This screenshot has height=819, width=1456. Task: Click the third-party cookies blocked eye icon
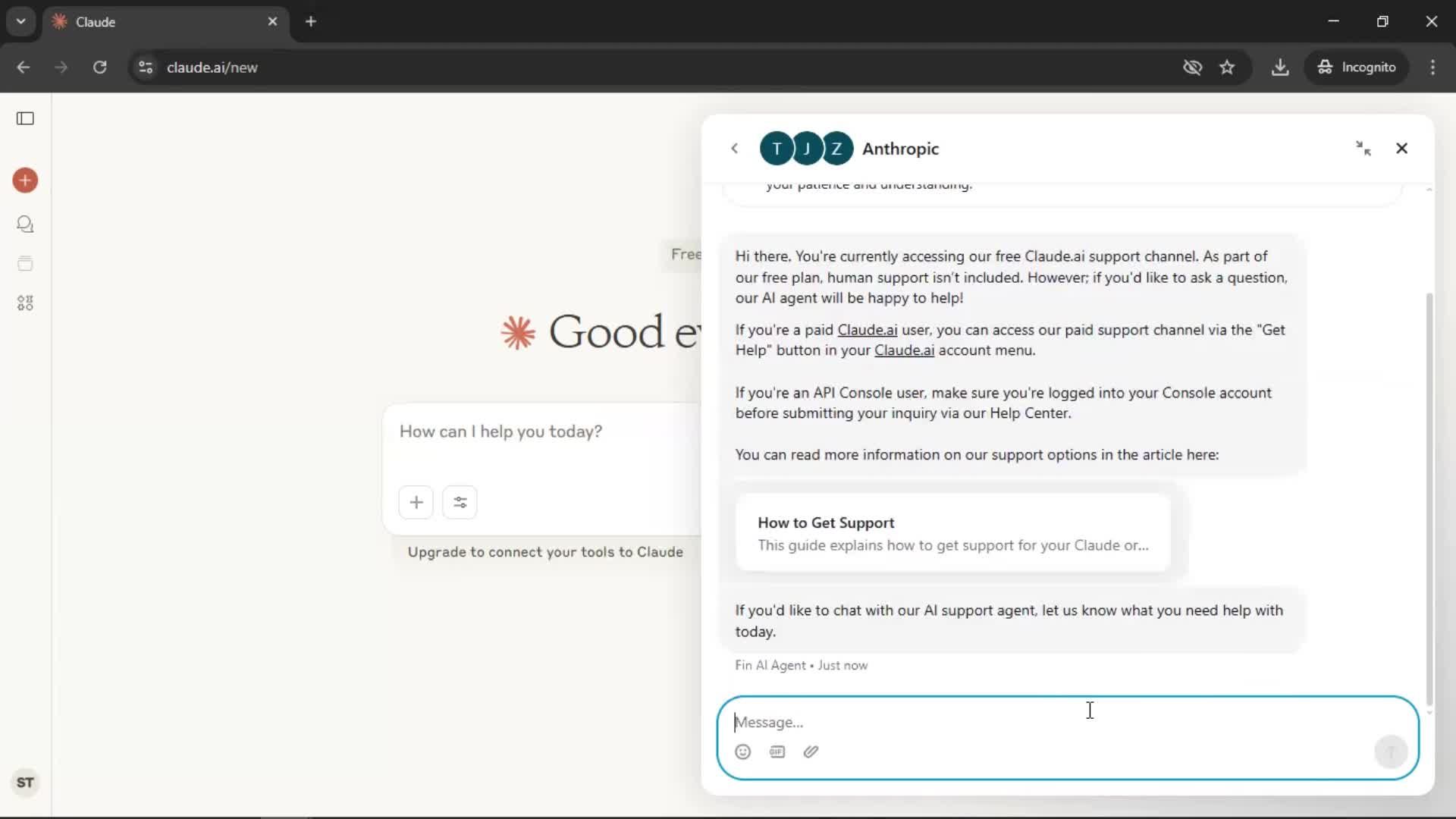point(1192,67)
